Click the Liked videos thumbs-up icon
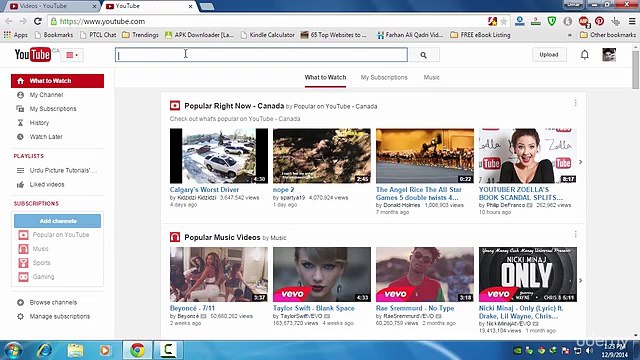Screen dimensions: 640x360 click(20, 184)
